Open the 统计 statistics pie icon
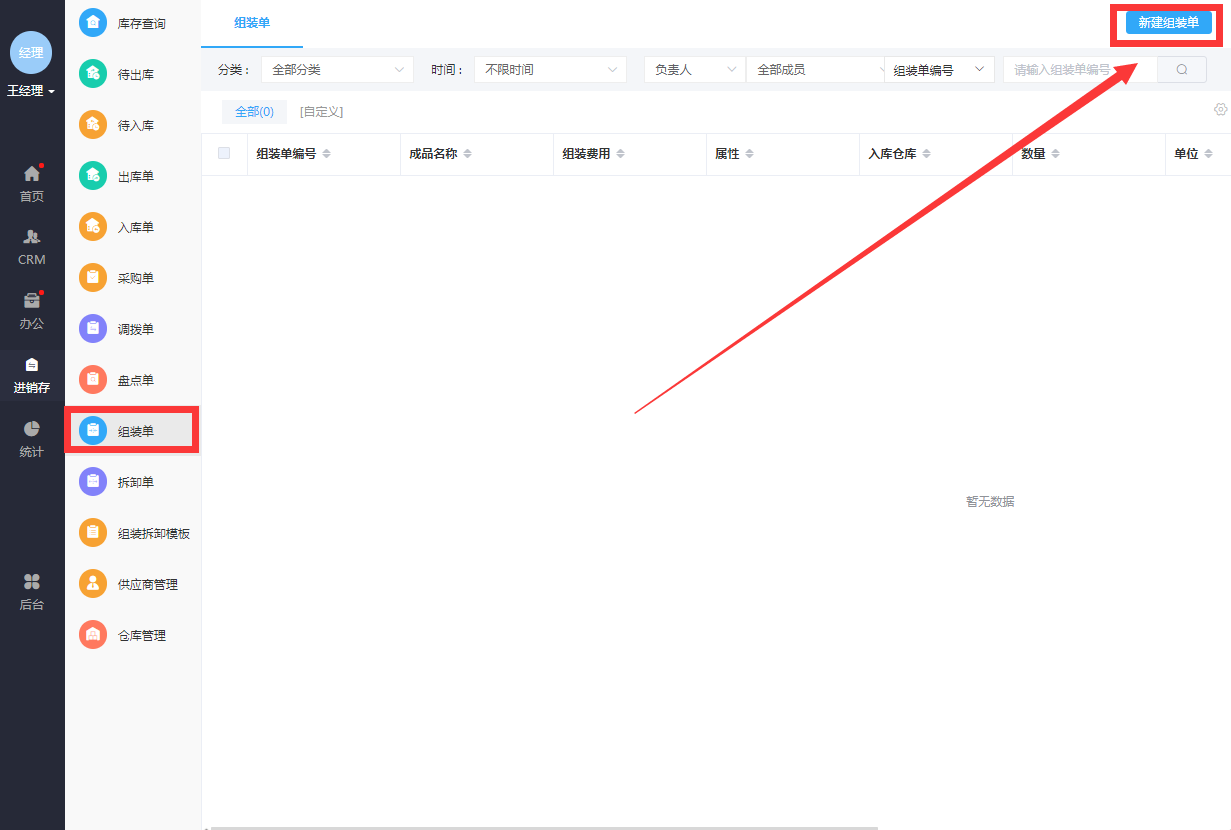The height and width of the screenshot is (830, 1231). [32, 428]
